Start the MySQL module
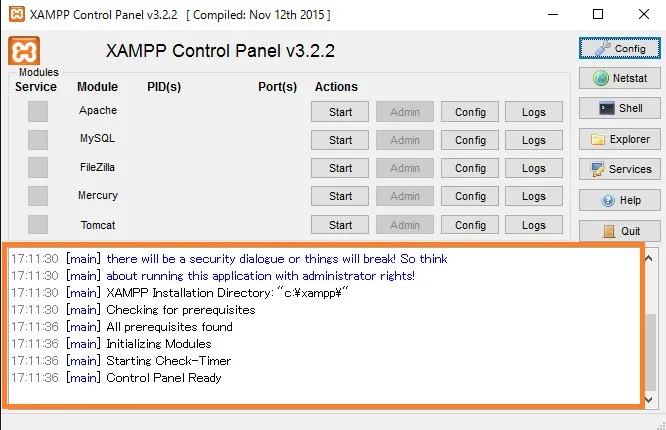This screenshot has height=430, width=666. click(x=340, y=140)
